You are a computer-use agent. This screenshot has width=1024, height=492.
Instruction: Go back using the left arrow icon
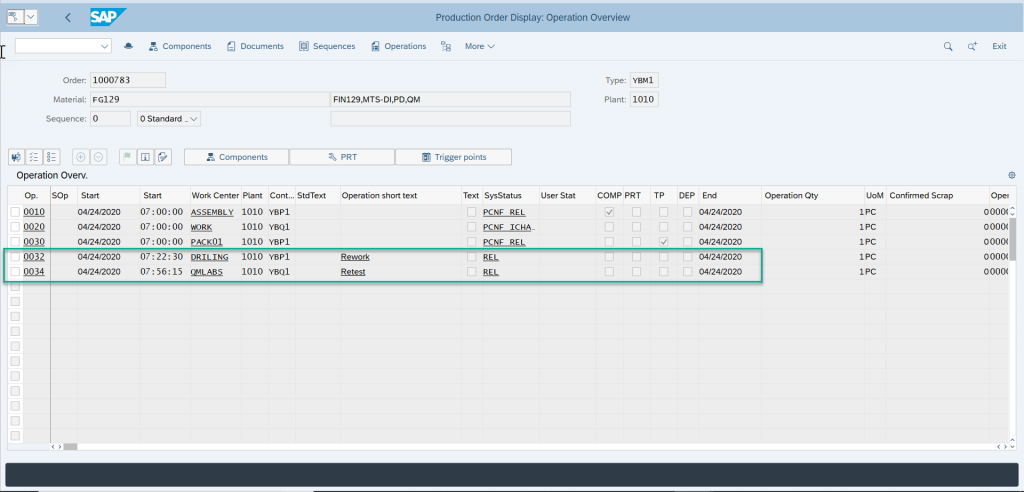(68, 18)
